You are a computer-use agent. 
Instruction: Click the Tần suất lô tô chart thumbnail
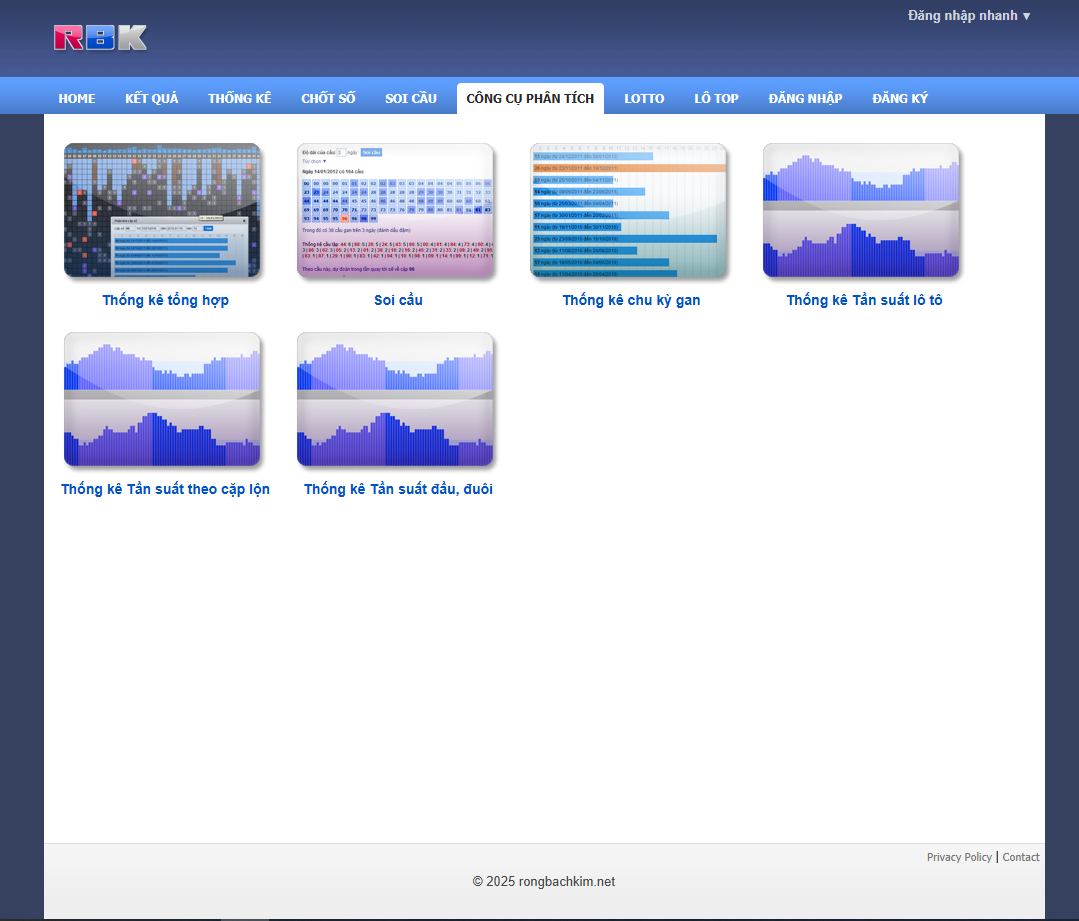(861, 210)
